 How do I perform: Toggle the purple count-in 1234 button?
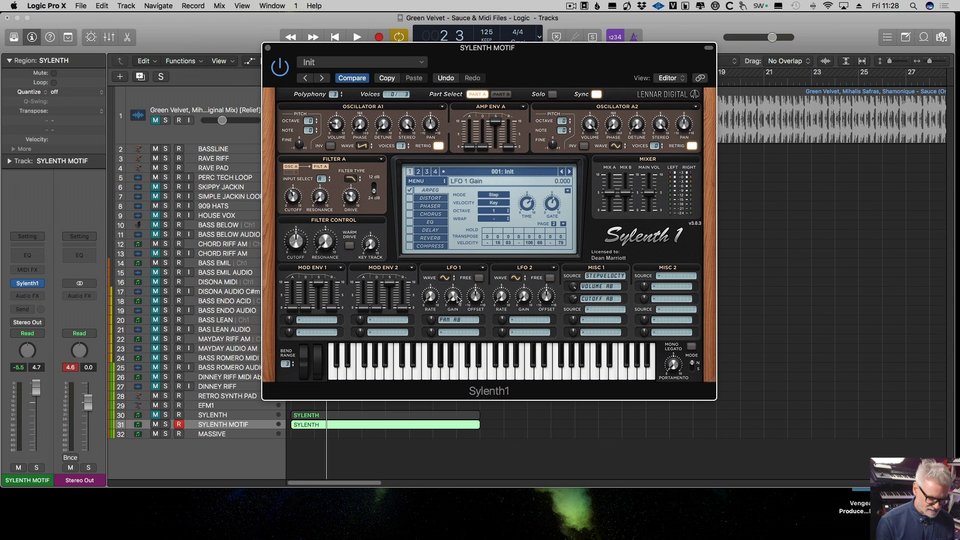pos(615,37)
